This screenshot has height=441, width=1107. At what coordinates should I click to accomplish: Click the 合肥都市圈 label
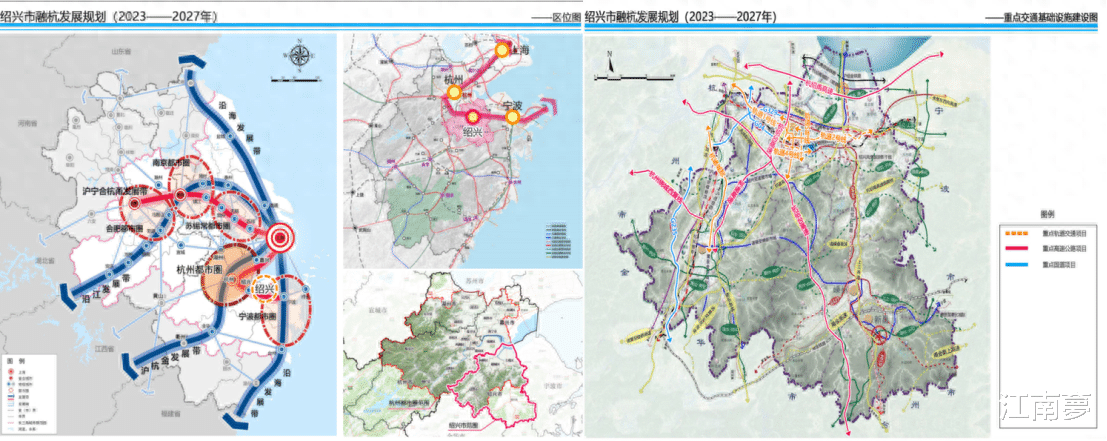pos(124,228)
